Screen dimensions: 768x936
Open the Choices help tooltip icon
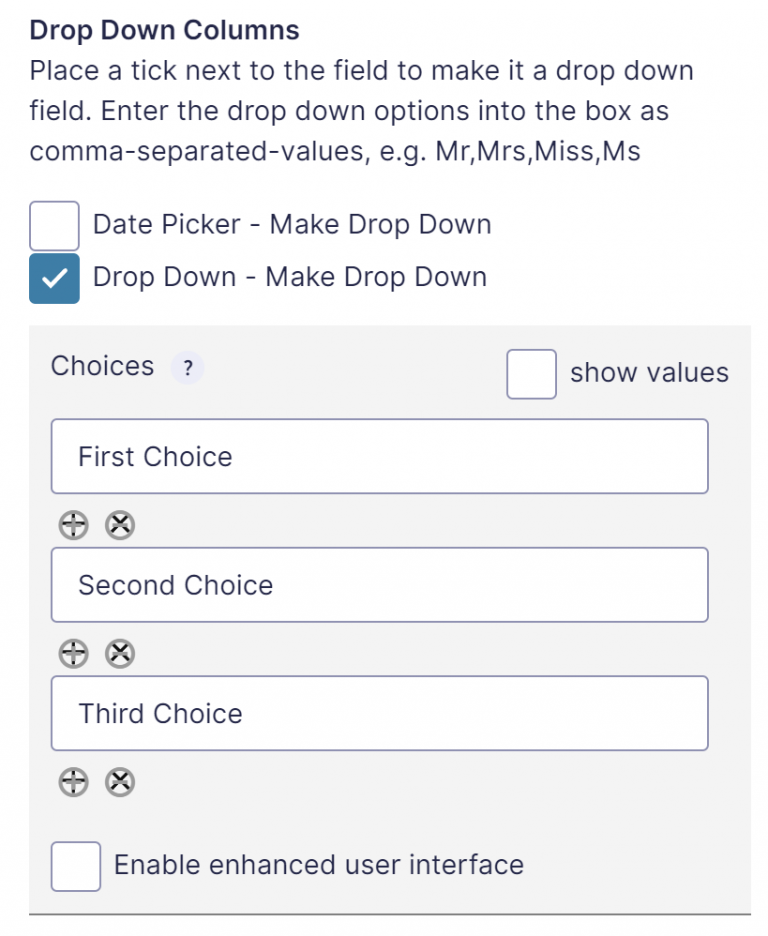tap(187, 368)
